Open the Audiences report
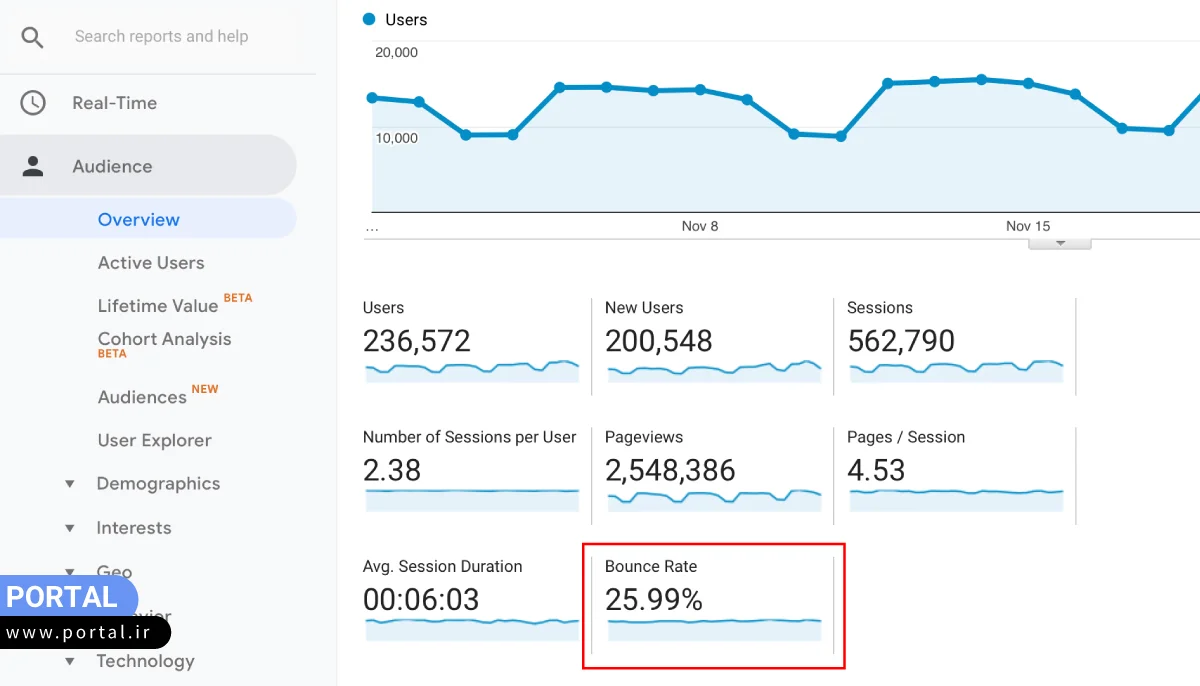This screenshot has width=1200, height=686. pyautogui.click(x=141, y=397)
